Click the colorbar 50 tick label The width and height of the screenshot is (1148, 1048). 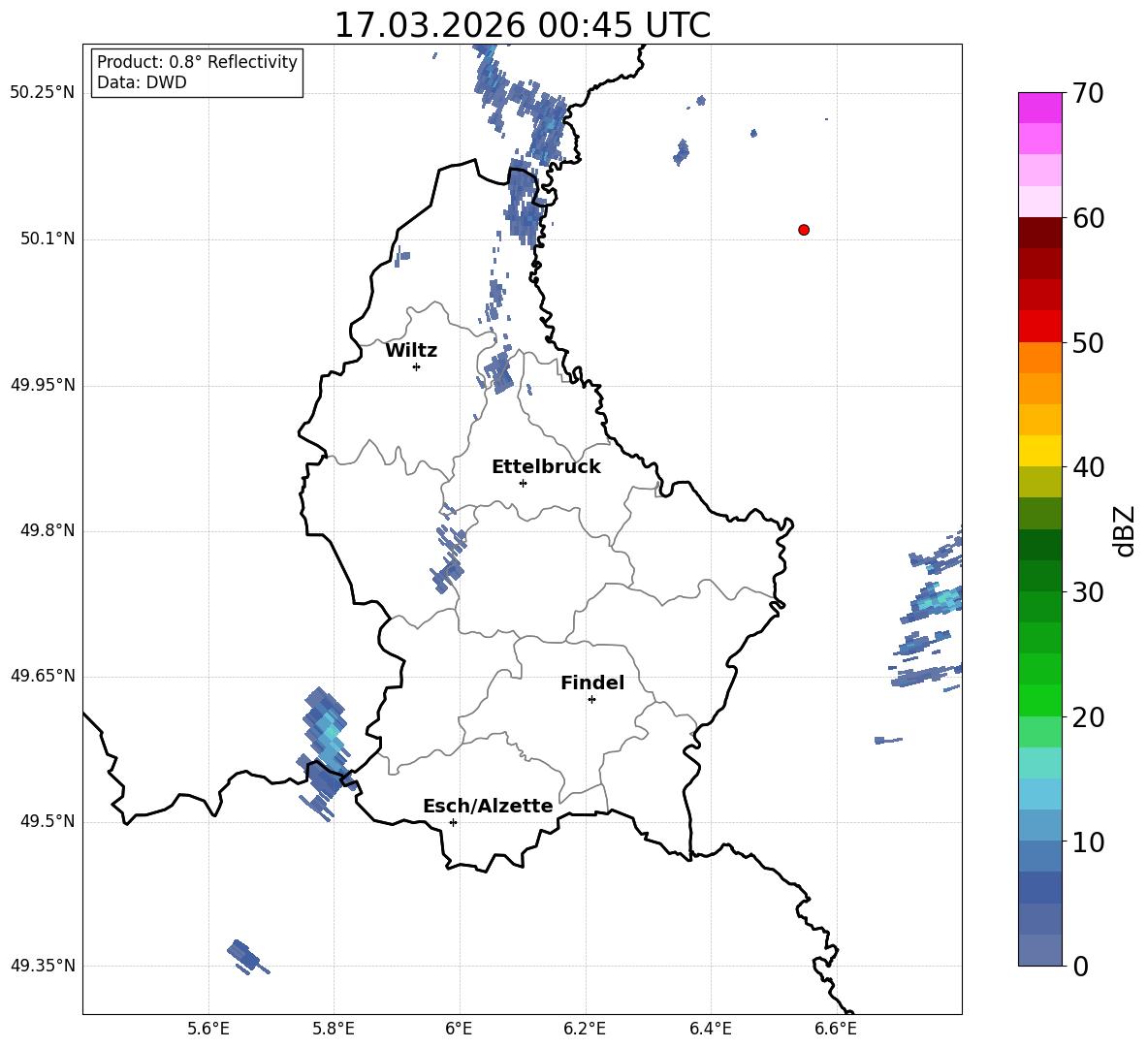(x=1088, y=343)
